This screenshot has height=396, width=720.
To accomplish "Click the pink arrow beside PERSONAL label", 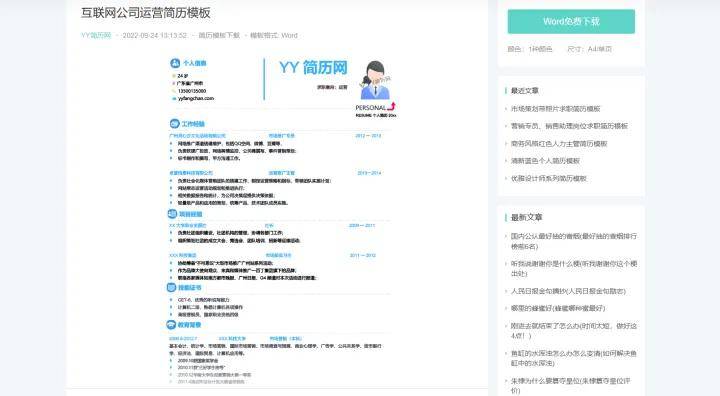I will pos(391,107).
